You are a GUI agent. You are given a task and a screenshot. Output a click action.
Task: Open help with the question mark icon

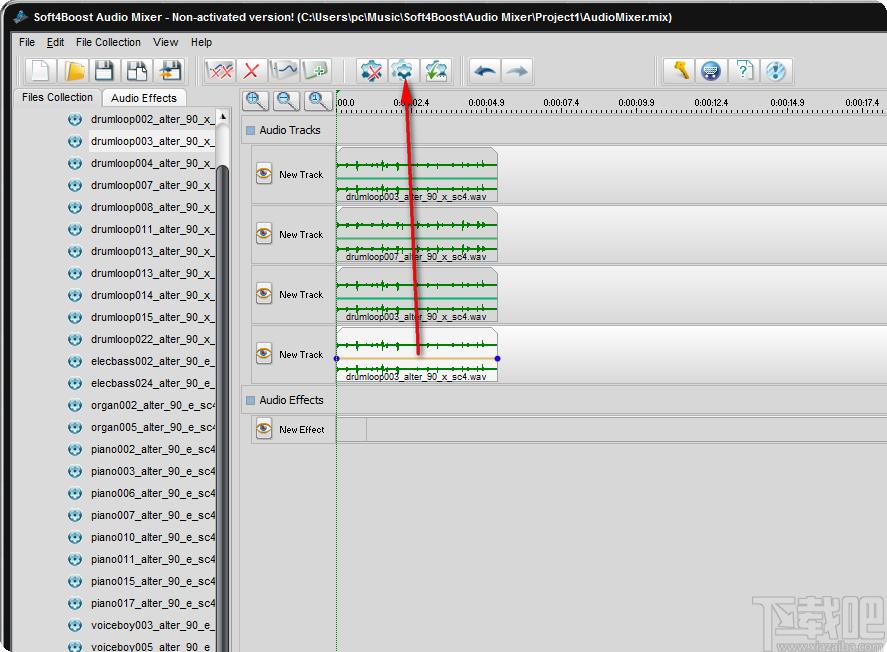(744, 71)
